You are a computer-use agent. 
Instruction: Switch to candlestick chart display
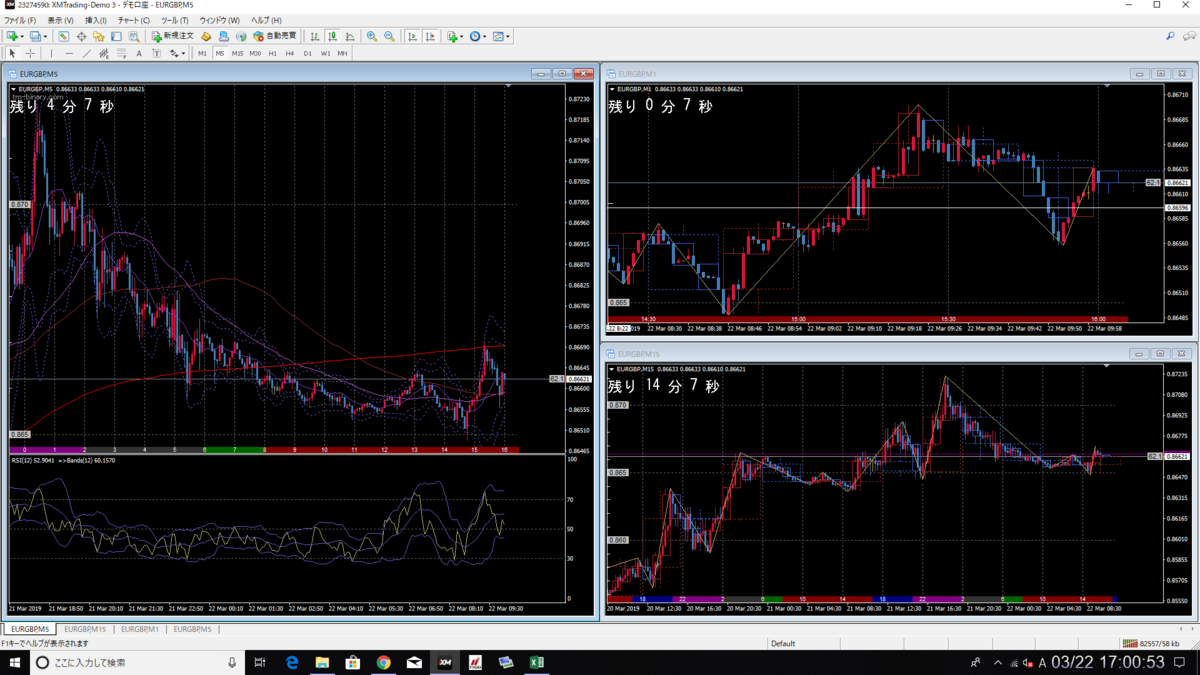click(x=333, y=36)
